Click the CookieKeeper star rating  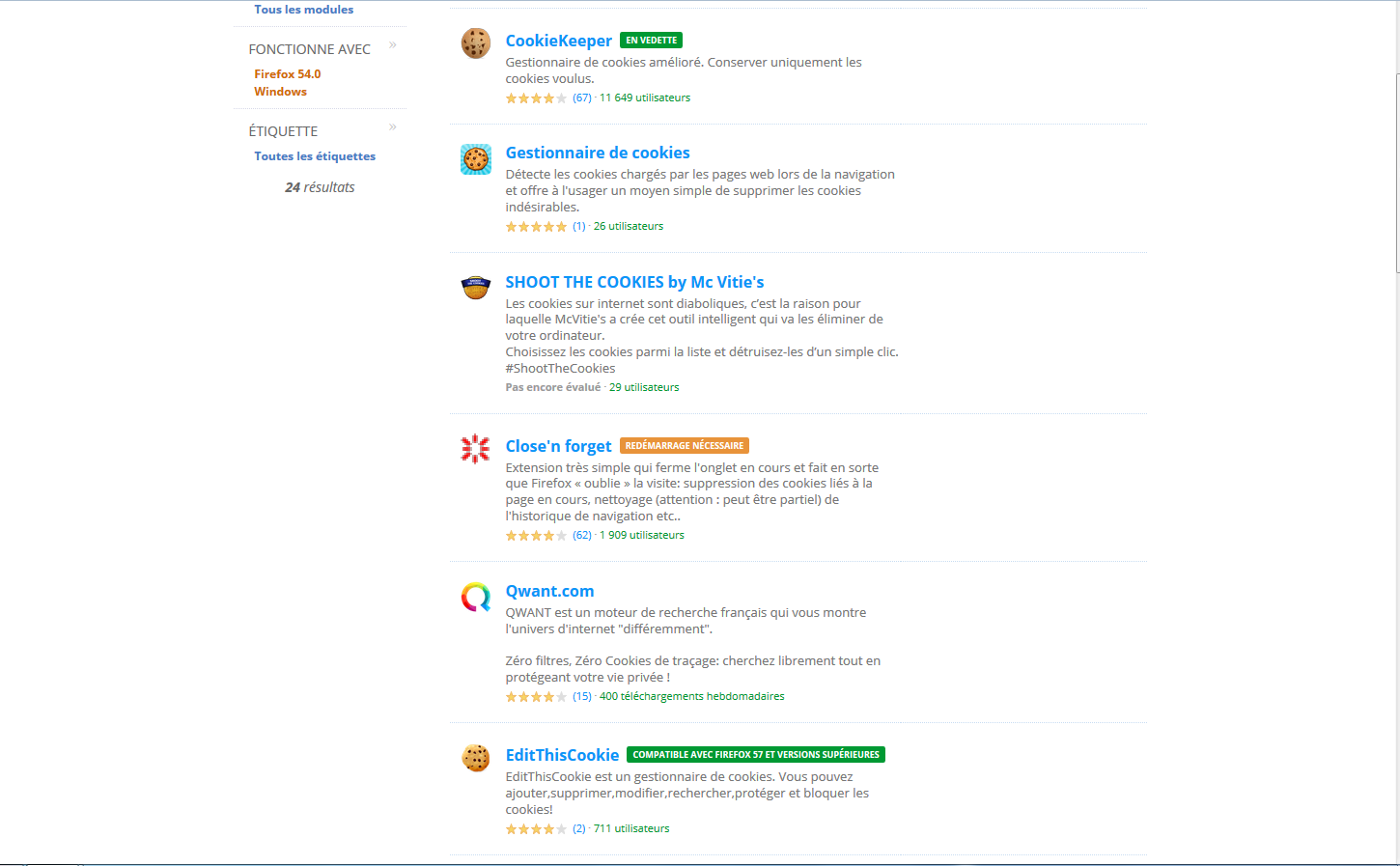pyautogui.click(x=536, y=98)
